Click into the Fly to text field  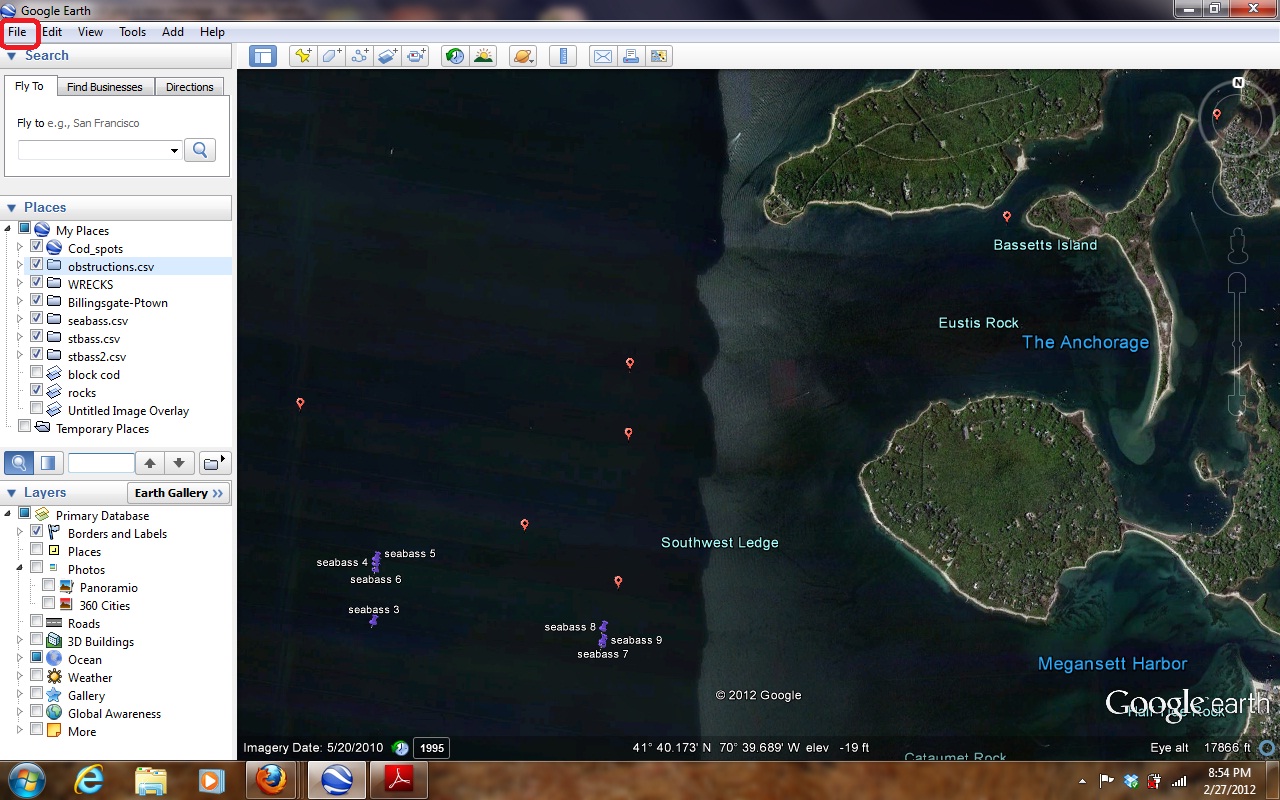[x=93, y=150]
